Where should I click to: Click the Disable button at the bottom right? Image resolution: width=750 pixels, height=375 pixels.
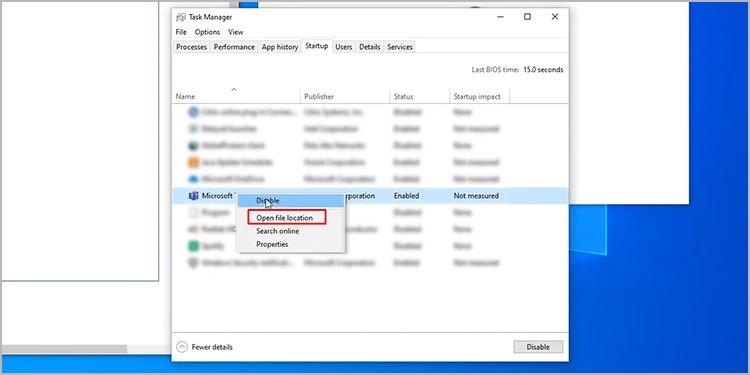click(538, 347)
